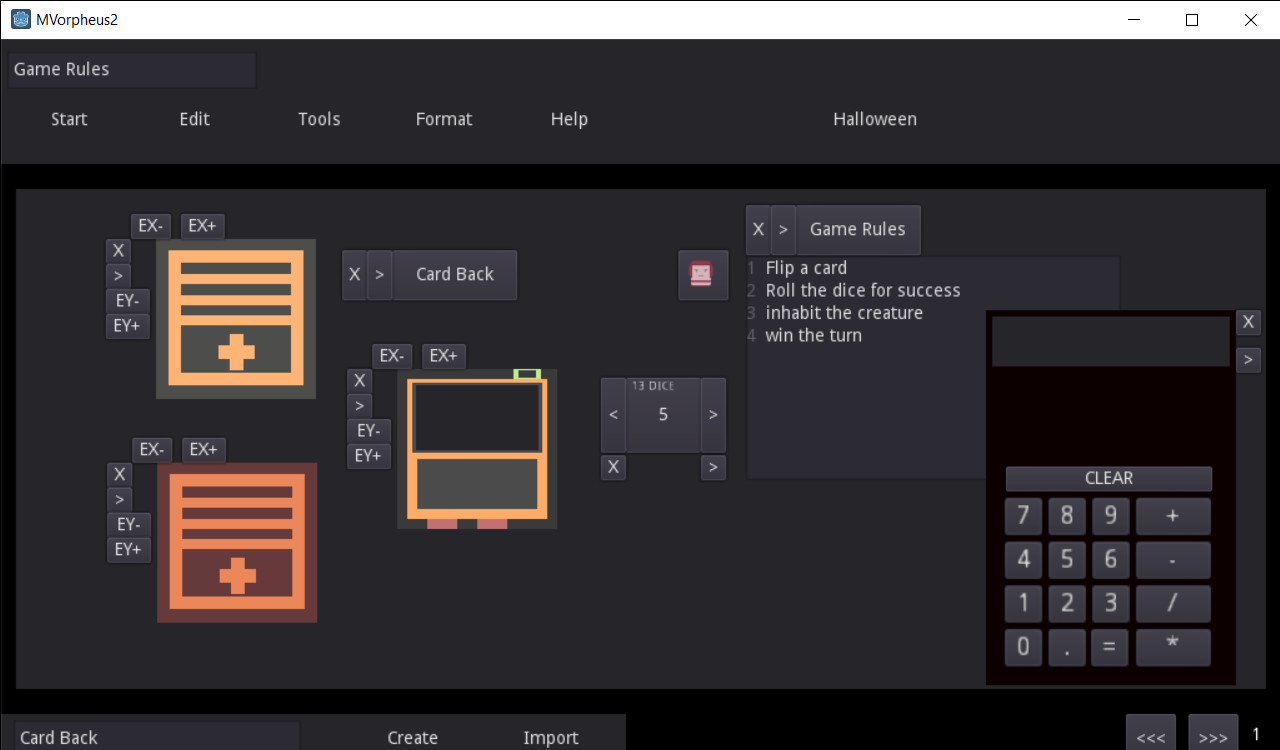Click EX+ above the top orange card
The width and height of the screenshot is (1280, 750).
[202, 225]
